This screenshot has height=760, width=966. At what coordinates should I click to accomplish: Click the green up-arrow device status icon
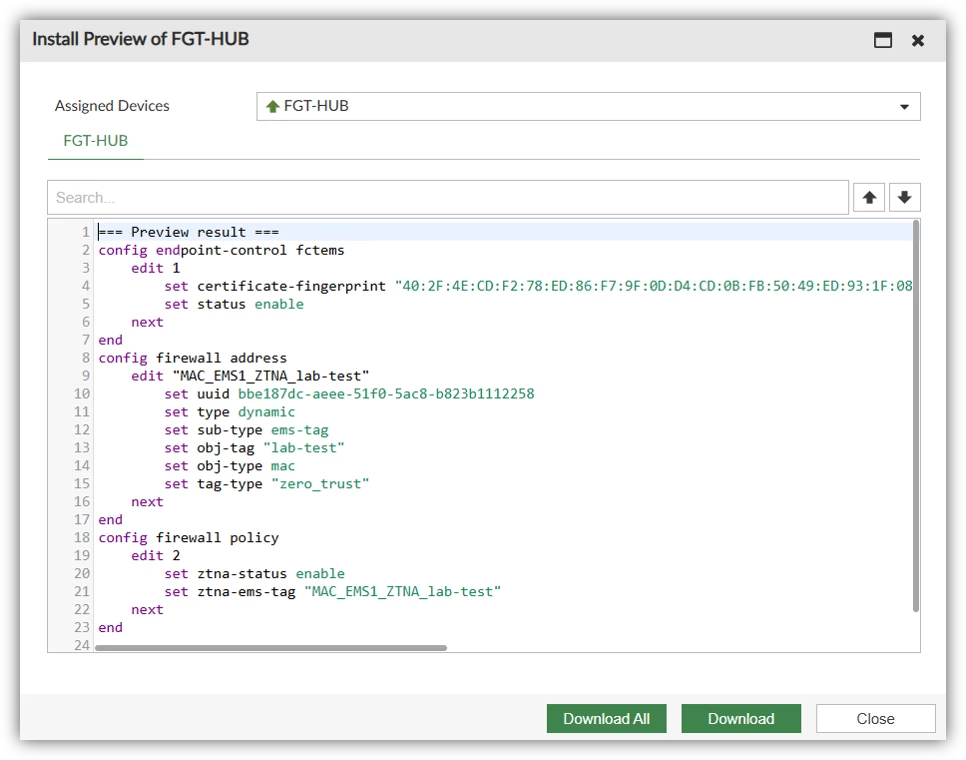pyautogui.click(x=273, y=107)
